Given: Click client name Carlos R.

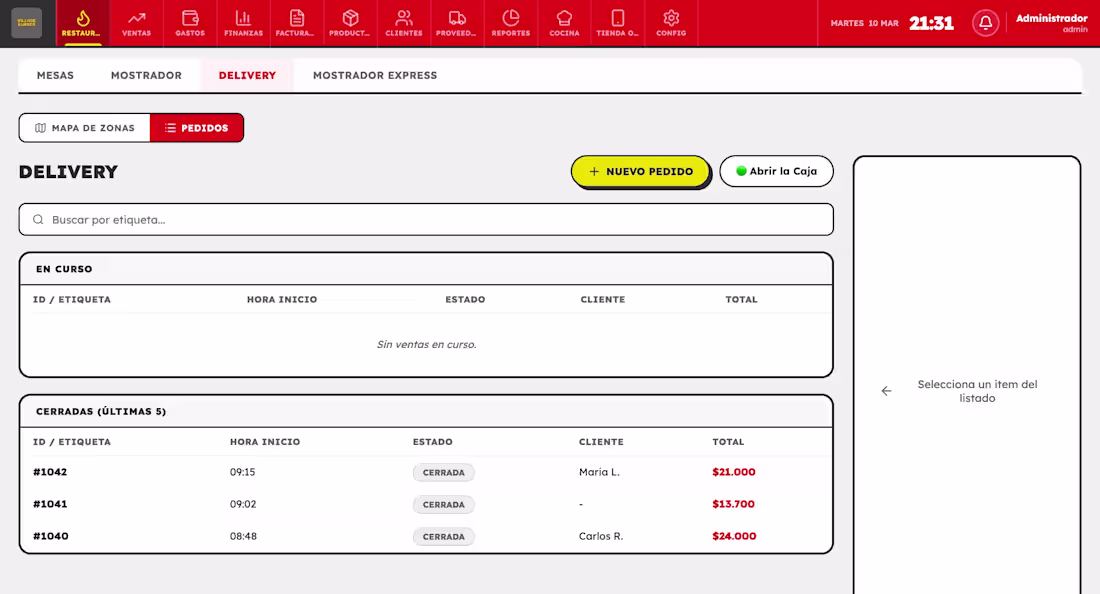Looking at the screenshot, I should [x=601, y=536].
